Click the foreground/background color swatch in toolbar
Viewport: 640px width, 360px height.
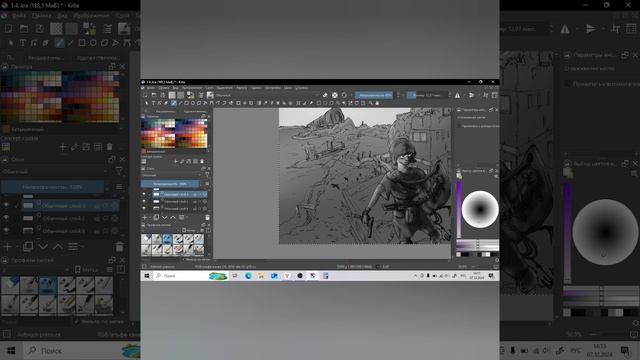tap(190, 95)
